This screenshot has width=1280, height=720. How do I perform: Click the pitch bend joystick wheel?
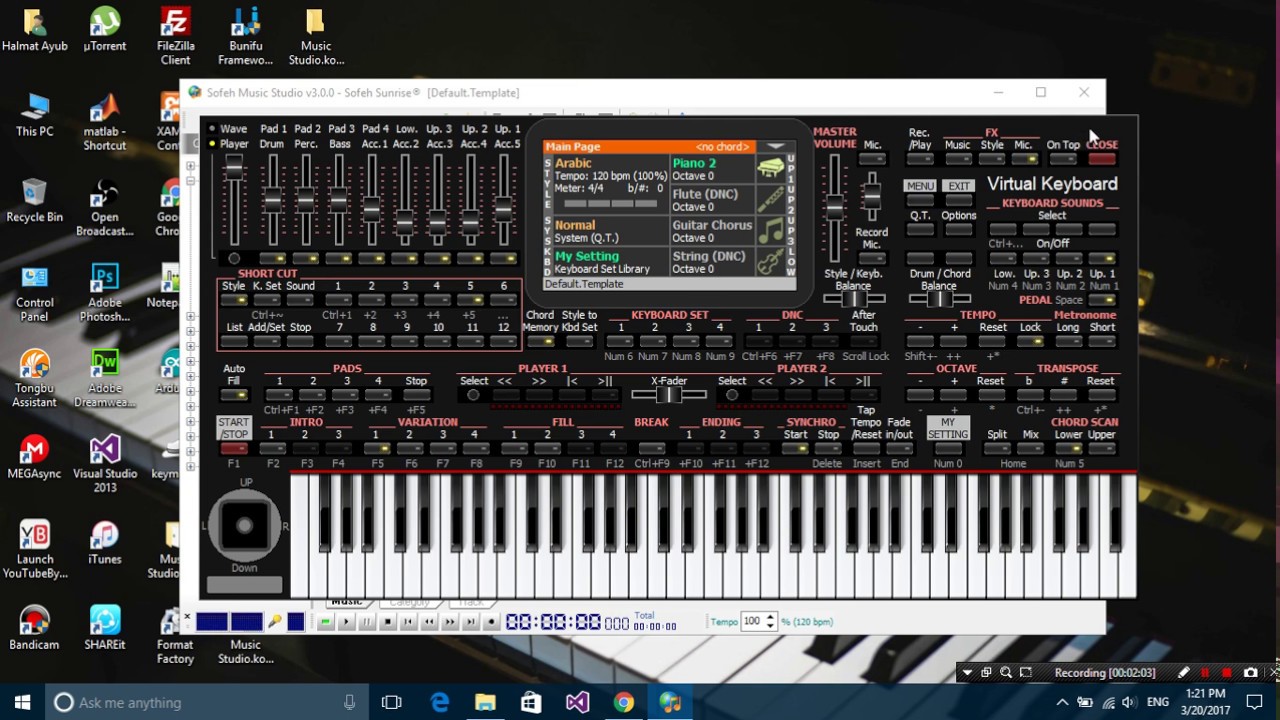point(244,526)
